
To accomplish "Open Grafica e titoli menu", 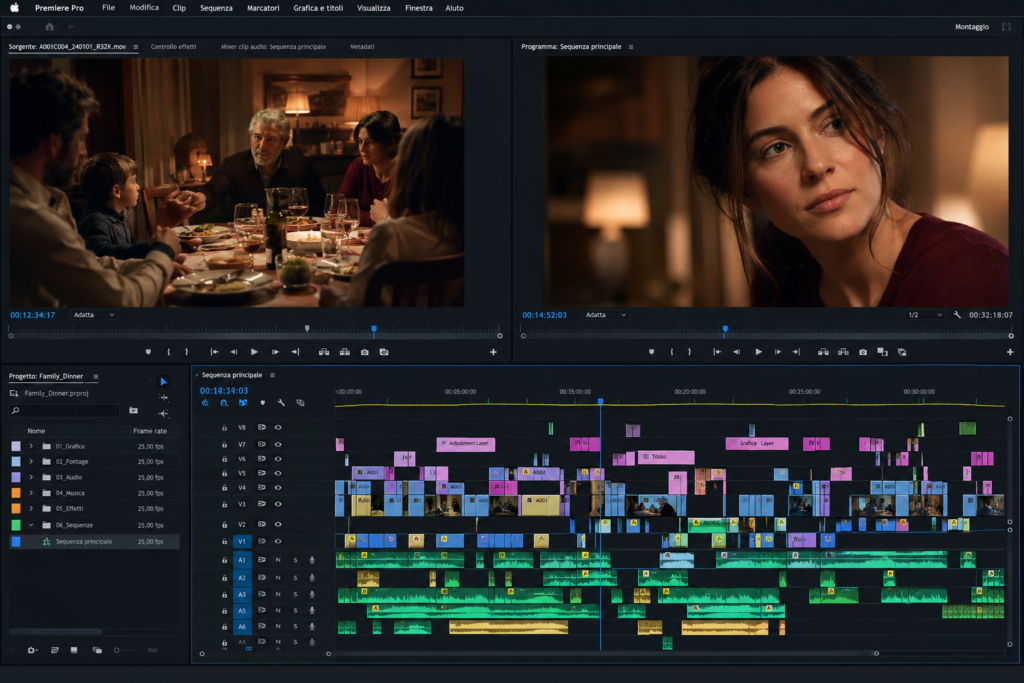I will [x=318, y=8].
